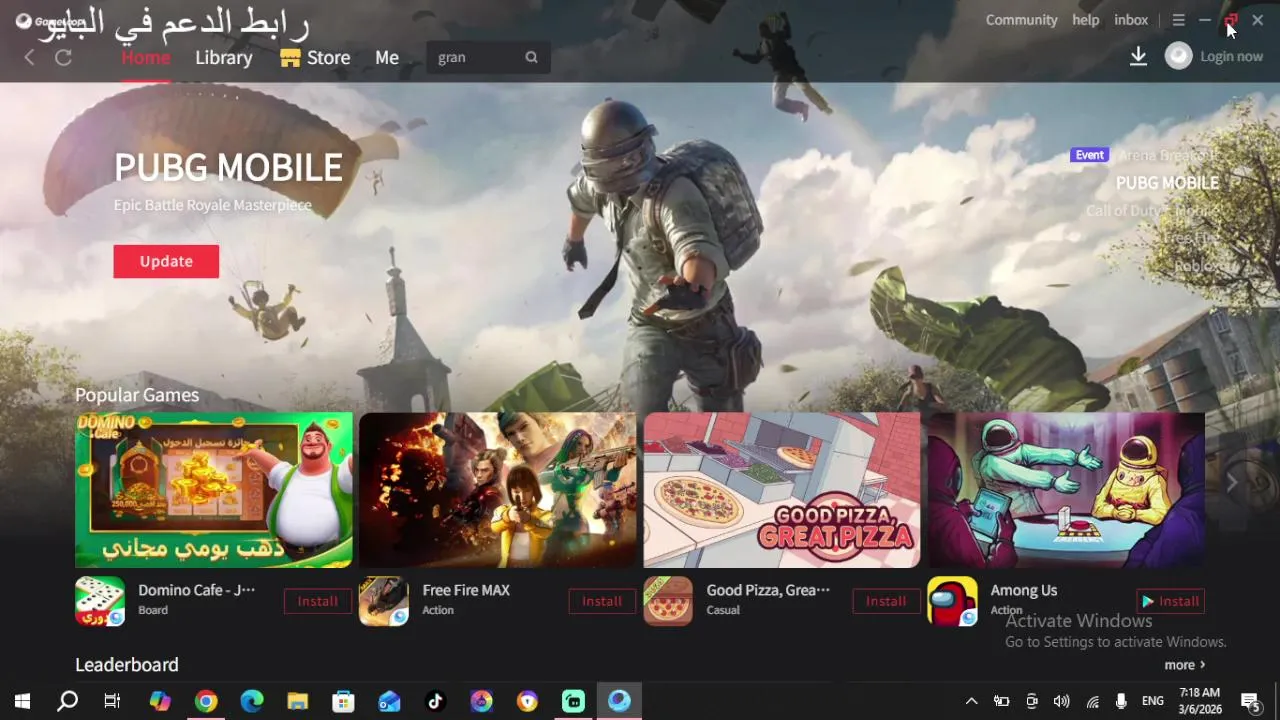This screenshot has height=720, width=1280.
Task: Launch Copilot from the taskbar
Action: [160, 701]
